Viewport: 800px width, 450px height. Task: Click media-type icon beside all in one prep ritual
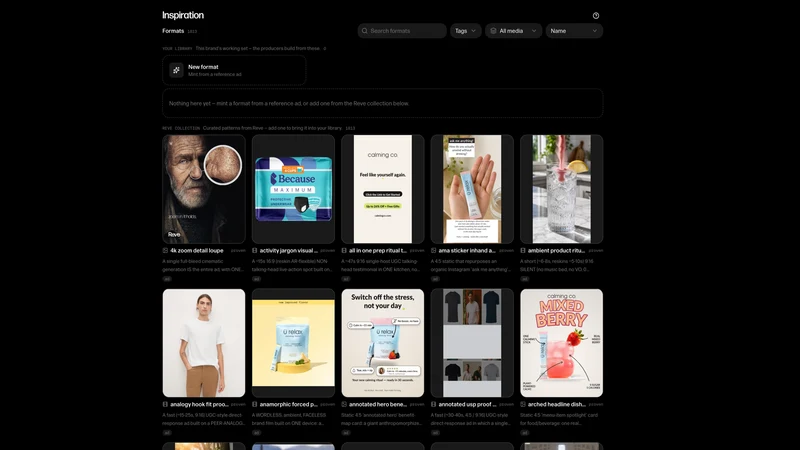click(344, 251)
